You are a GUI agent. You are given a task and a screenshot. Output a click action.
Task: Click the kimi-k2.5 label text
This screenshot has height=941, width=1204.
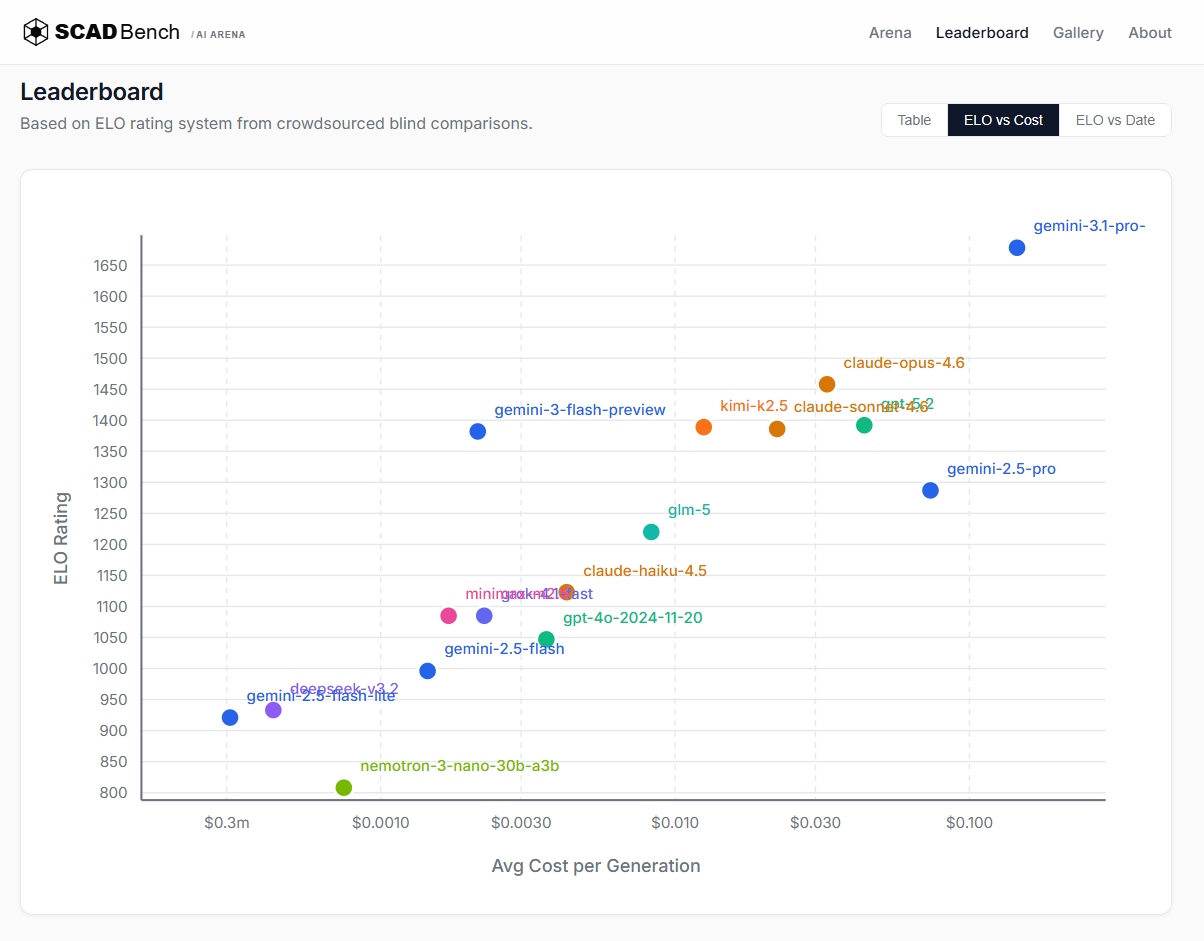[754, 406]
